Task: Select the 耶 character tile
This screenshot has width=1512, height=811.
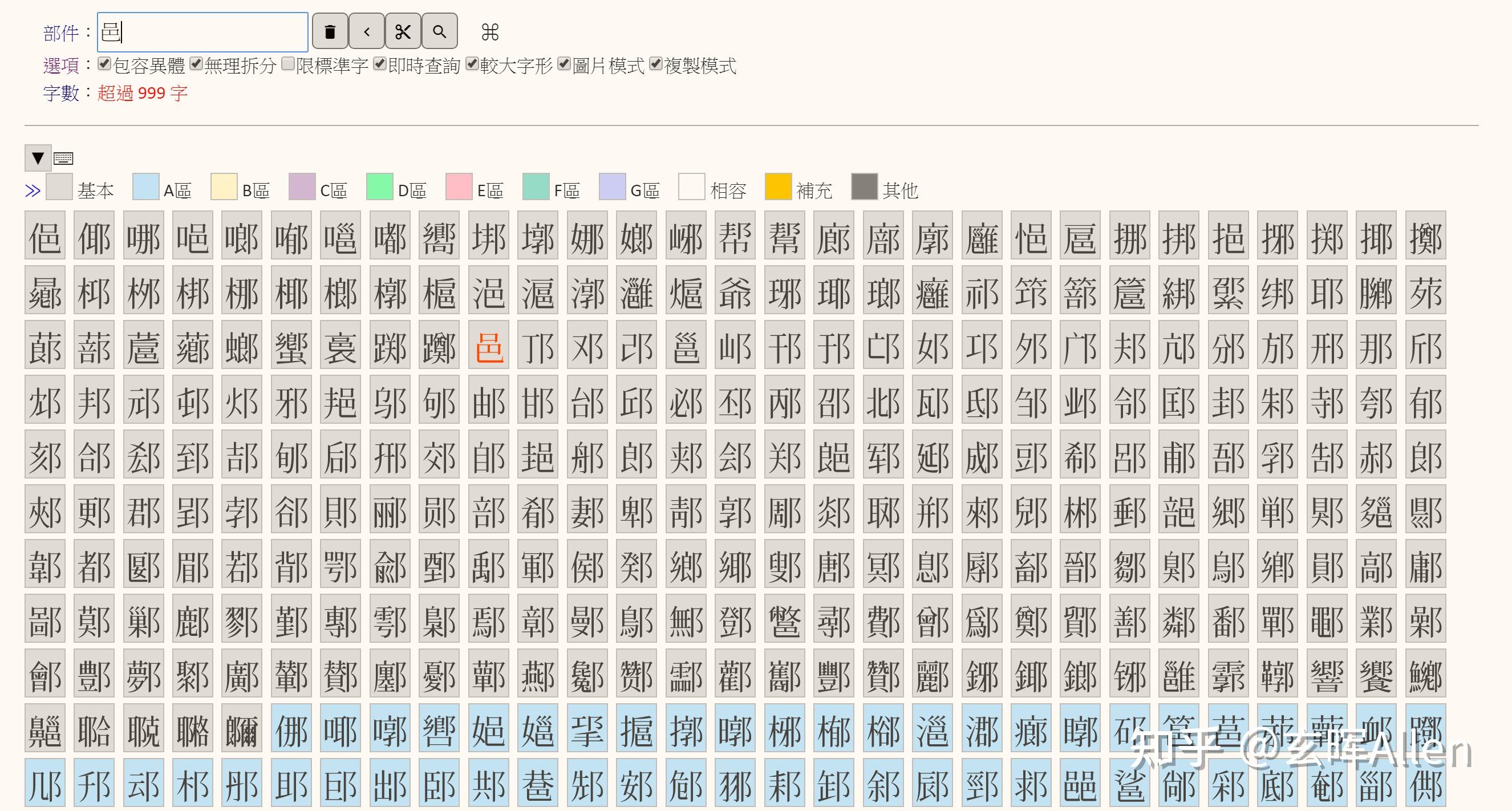Action: [1327, 290]
